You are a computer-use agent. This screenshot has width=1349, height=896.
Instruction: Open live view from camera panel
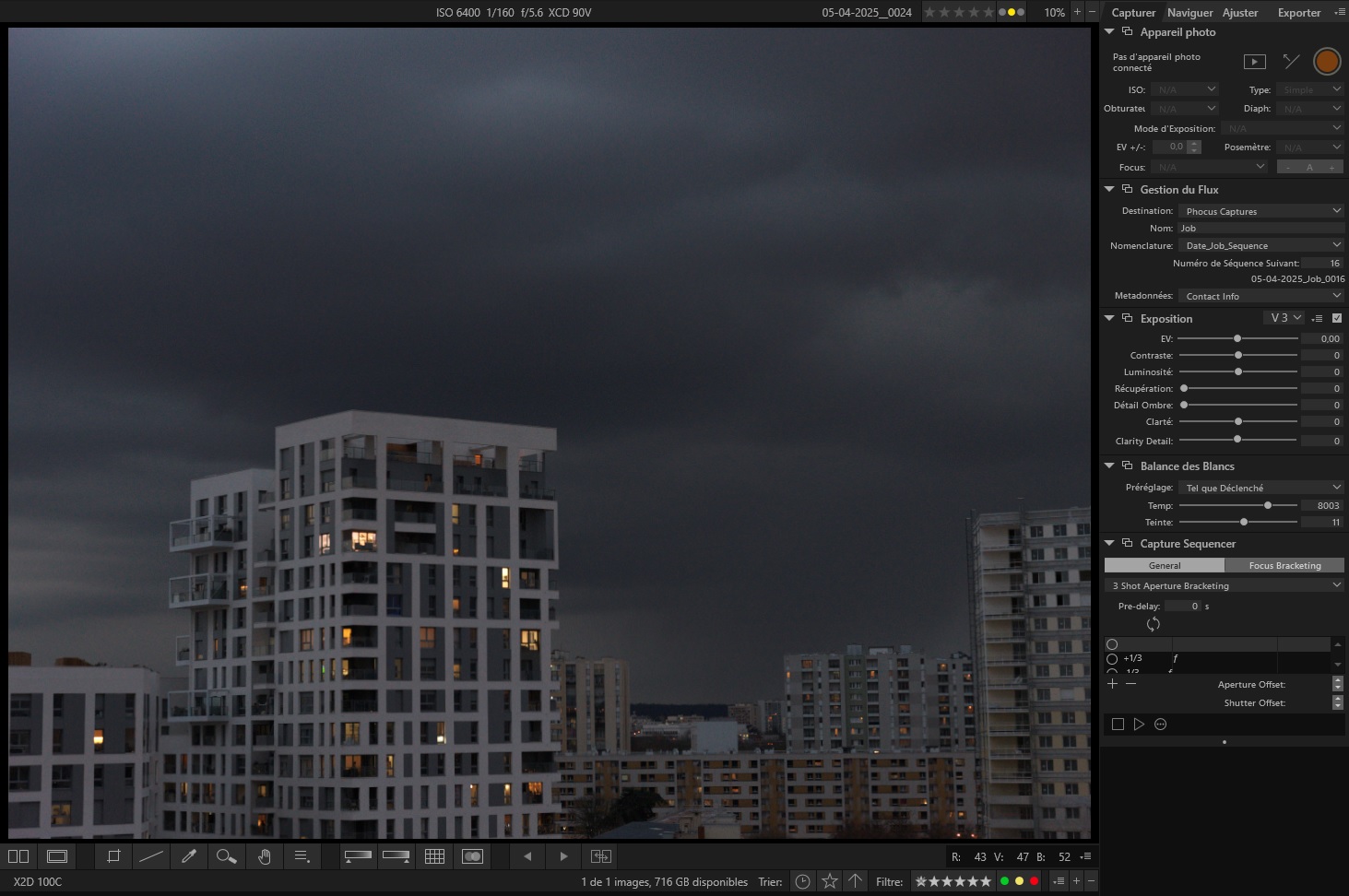(x=1254, y=62)
